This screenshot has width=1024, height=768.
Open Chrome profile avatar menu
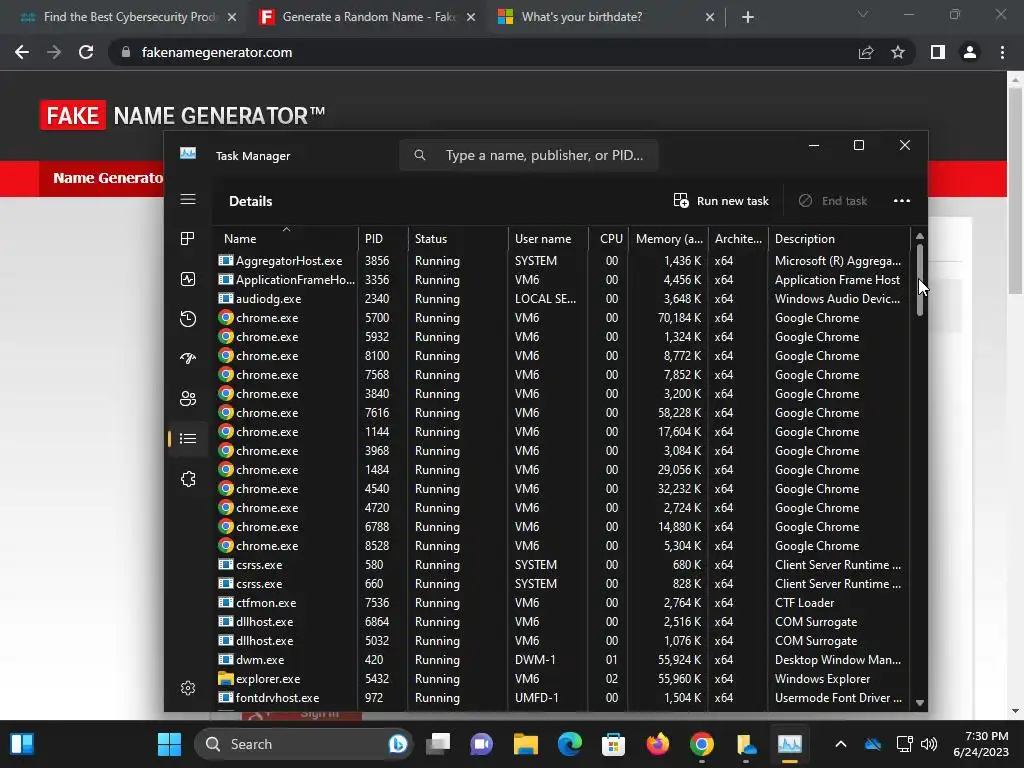(970, 52)
